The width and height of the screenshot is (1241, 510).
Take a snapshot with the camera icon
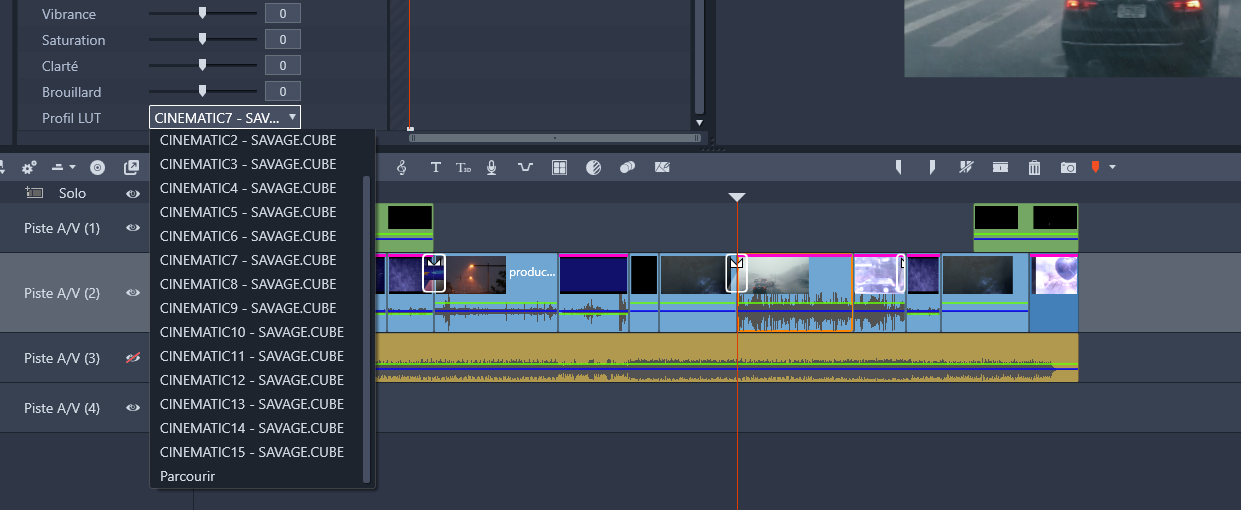[x=1068, y=168]
